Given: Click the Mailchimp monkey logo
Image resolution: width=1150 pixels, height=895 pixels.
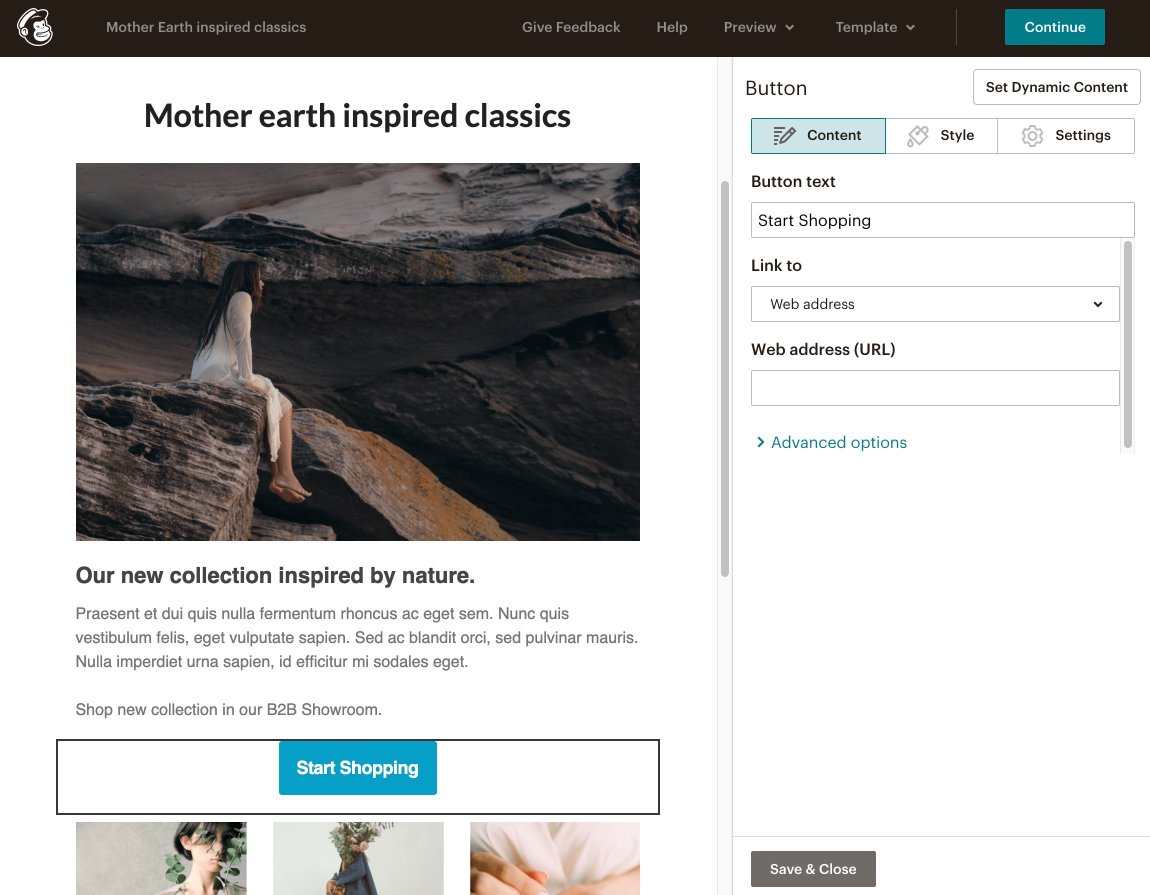Looking at the screenshot, I should 35,27.
